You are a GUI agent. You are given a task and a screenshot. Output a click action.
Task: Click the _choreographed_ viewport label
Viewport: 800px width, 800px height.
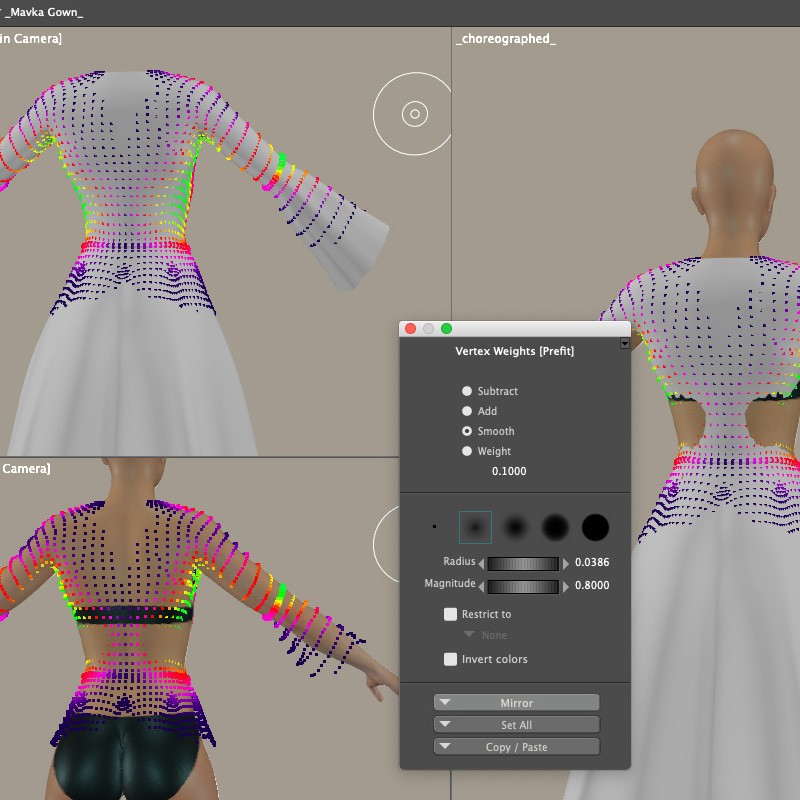(506, 39)
